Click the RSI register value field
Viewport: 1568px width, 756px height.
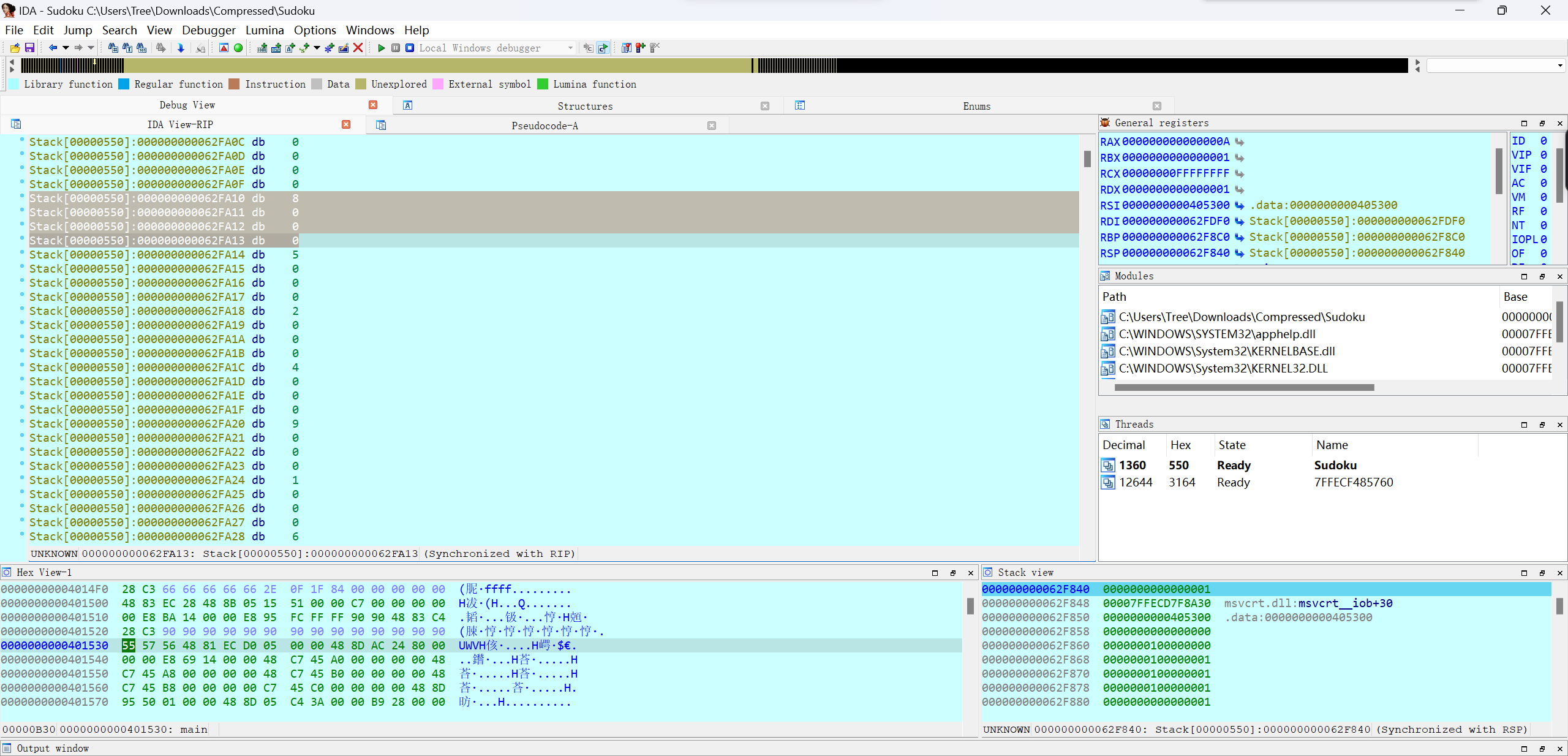point(1175,205)
